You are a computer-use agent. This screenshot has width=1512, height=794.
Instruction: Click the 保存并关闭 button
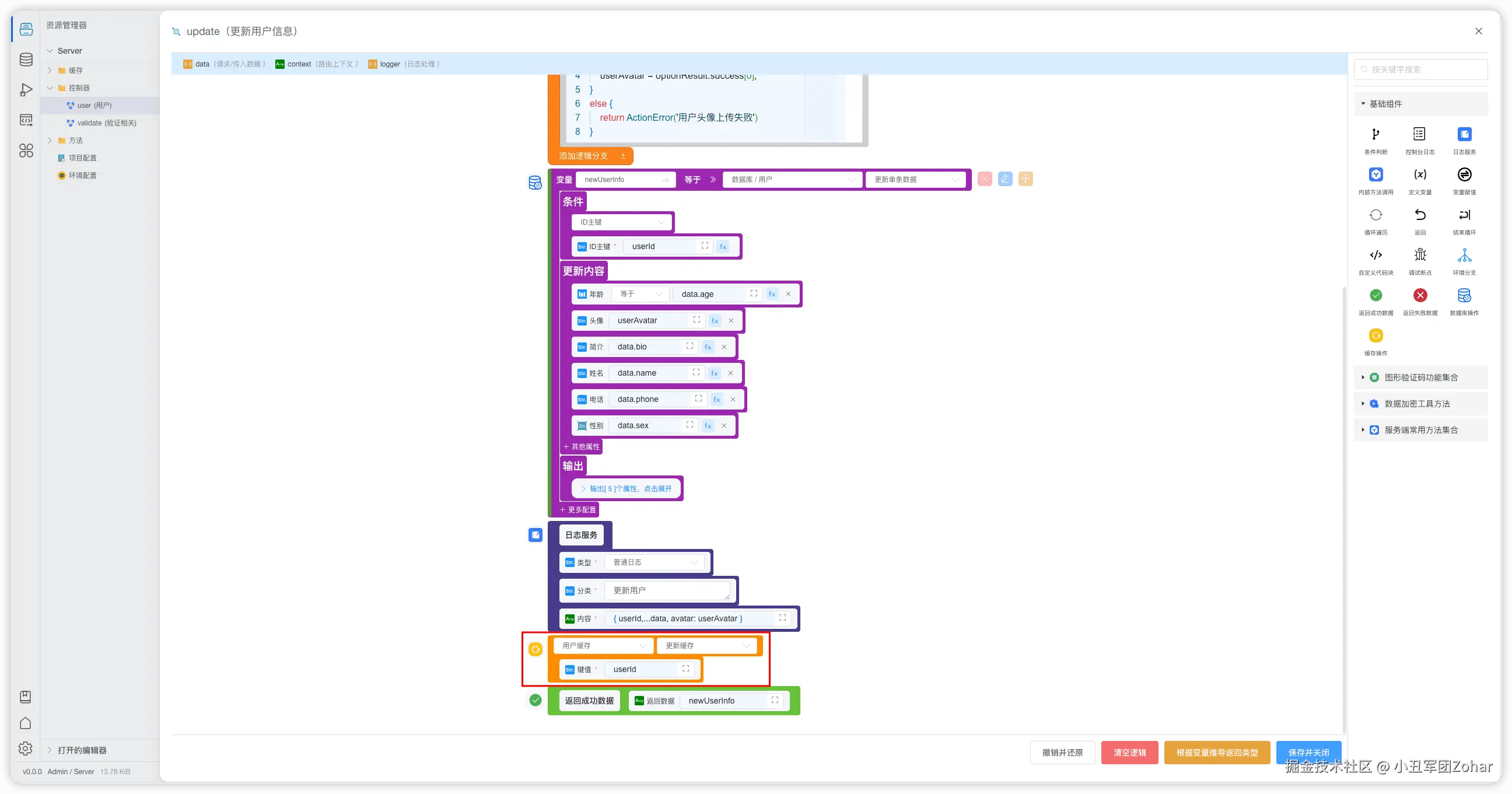tap(1308, 753)
